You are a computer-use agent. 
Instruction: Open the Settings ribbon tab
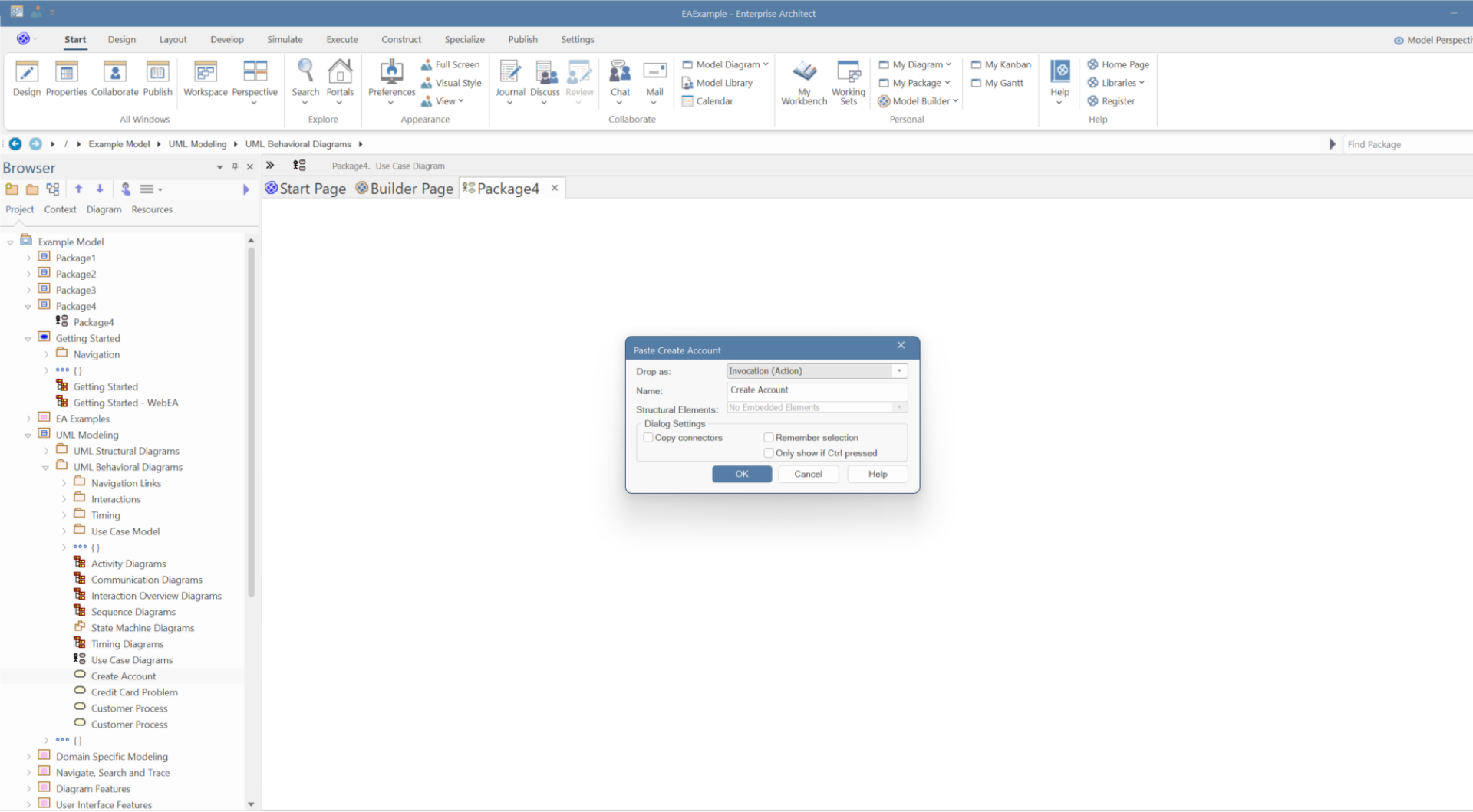click(577, 40)
